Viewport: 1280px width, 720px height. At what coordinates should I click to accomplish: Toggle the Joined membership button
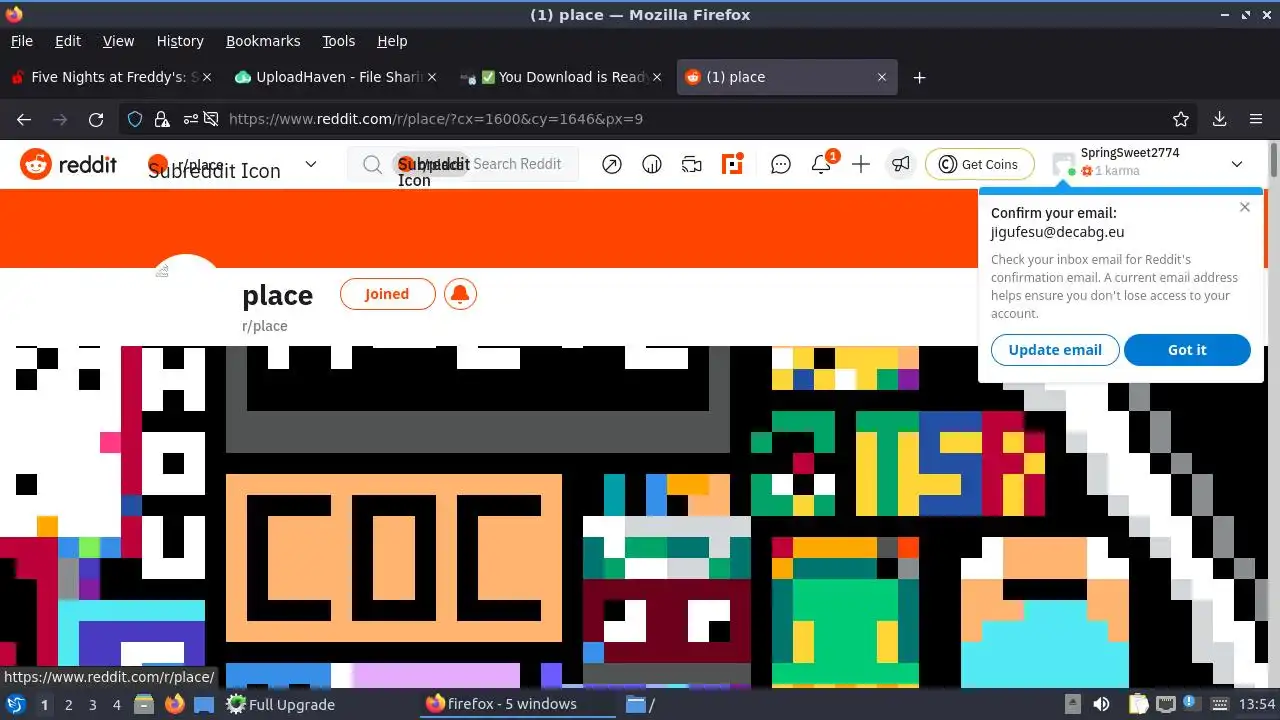[387, 294]
